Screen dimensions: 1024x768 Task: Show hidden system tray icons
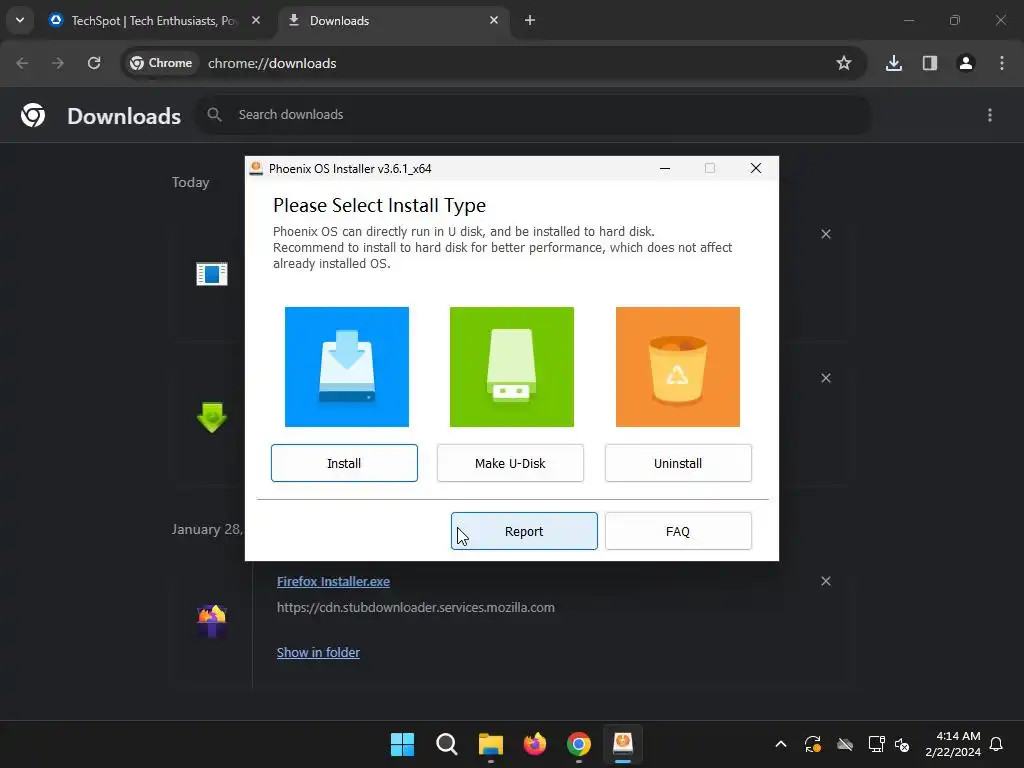point(780,744)
